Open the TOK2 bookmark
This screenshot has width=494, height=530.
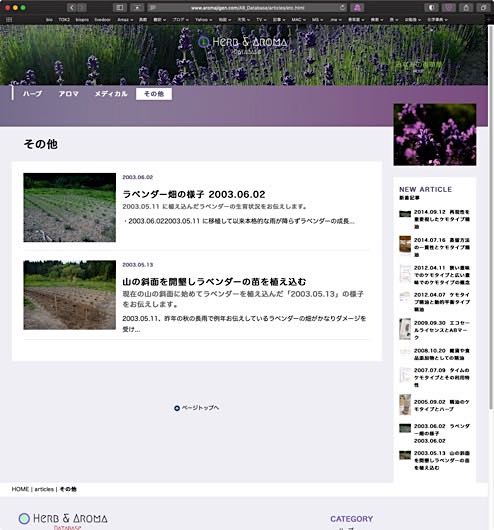pyautogui.click(x=64, y=20)
